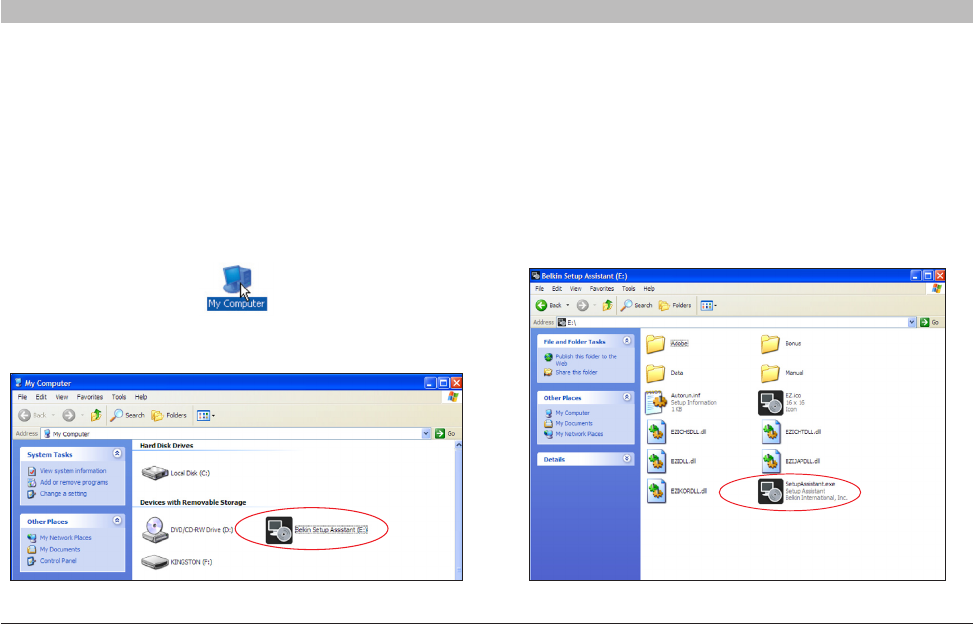Click Back in the My Computer window
The width and height of the screenshot is (973, 624).
click(32, 415)
